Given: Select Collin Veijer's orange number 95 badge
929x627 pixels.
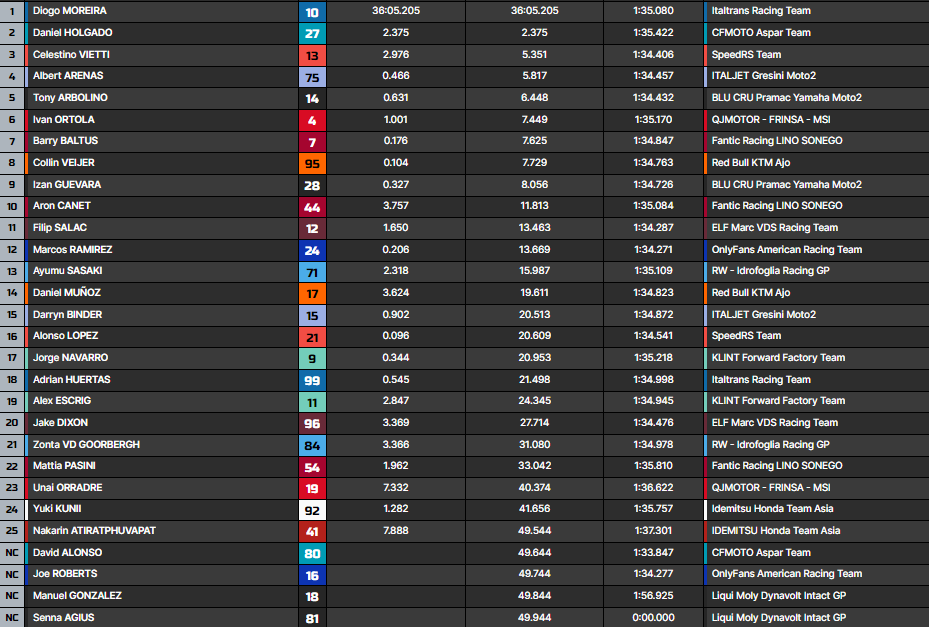Looking at the screenshot, I should pos(312,163).
